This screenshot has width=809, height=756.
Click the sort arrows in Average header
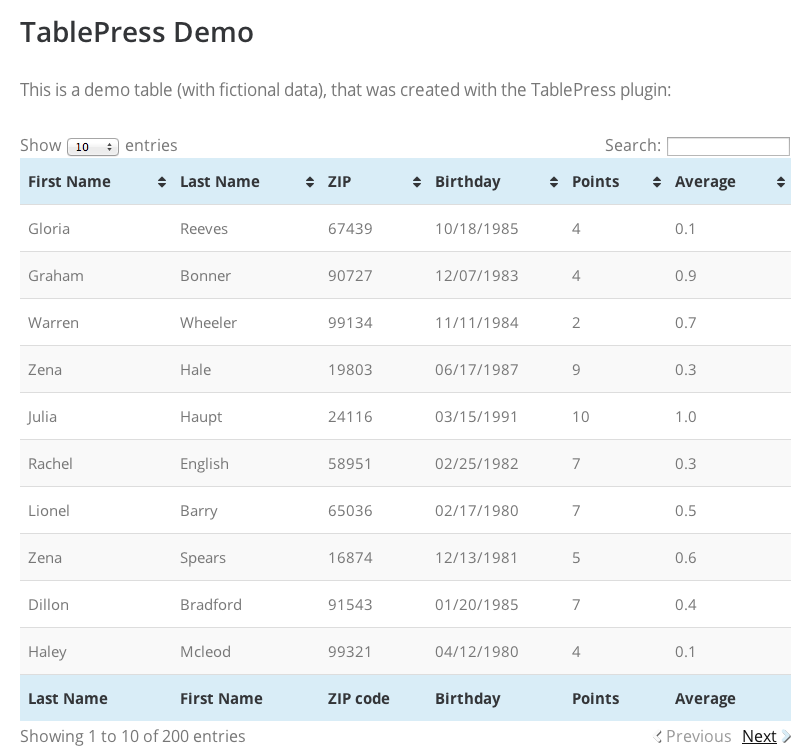click(781, 182)
